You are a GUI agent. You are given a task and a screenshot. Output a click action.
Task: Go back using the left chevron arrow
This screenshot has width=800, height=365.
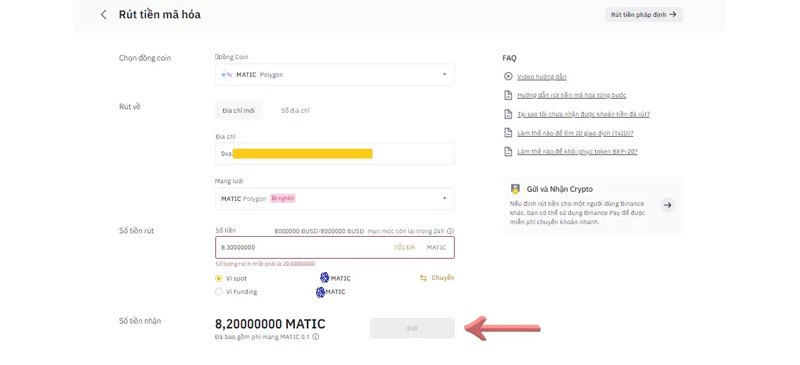[104, 15]
